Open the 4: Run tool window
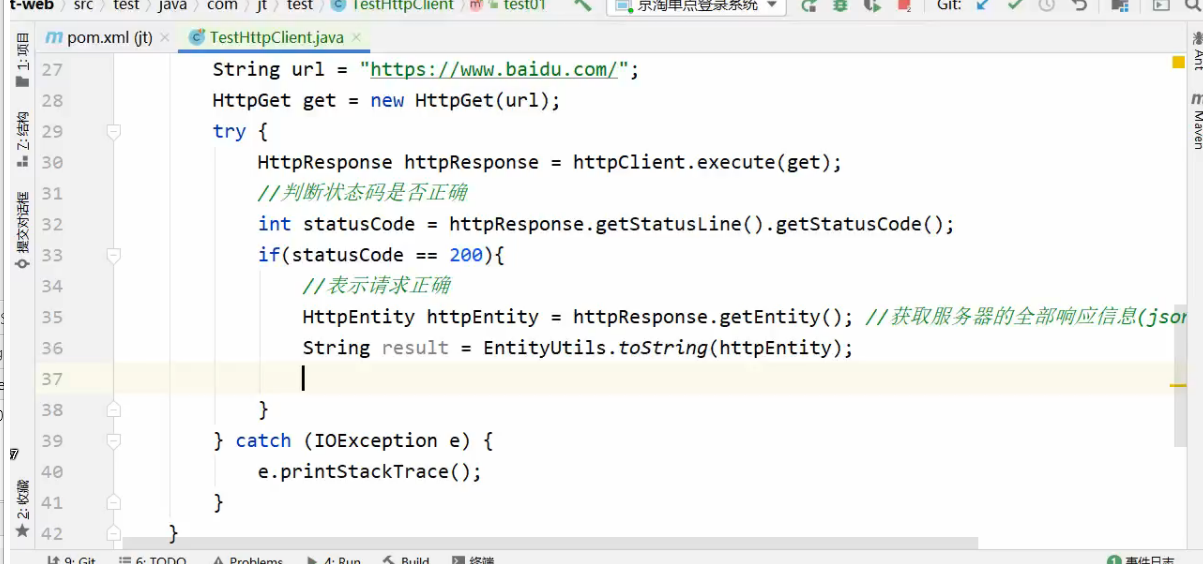Screen dimensions: 1203x564 coord(334,560)
